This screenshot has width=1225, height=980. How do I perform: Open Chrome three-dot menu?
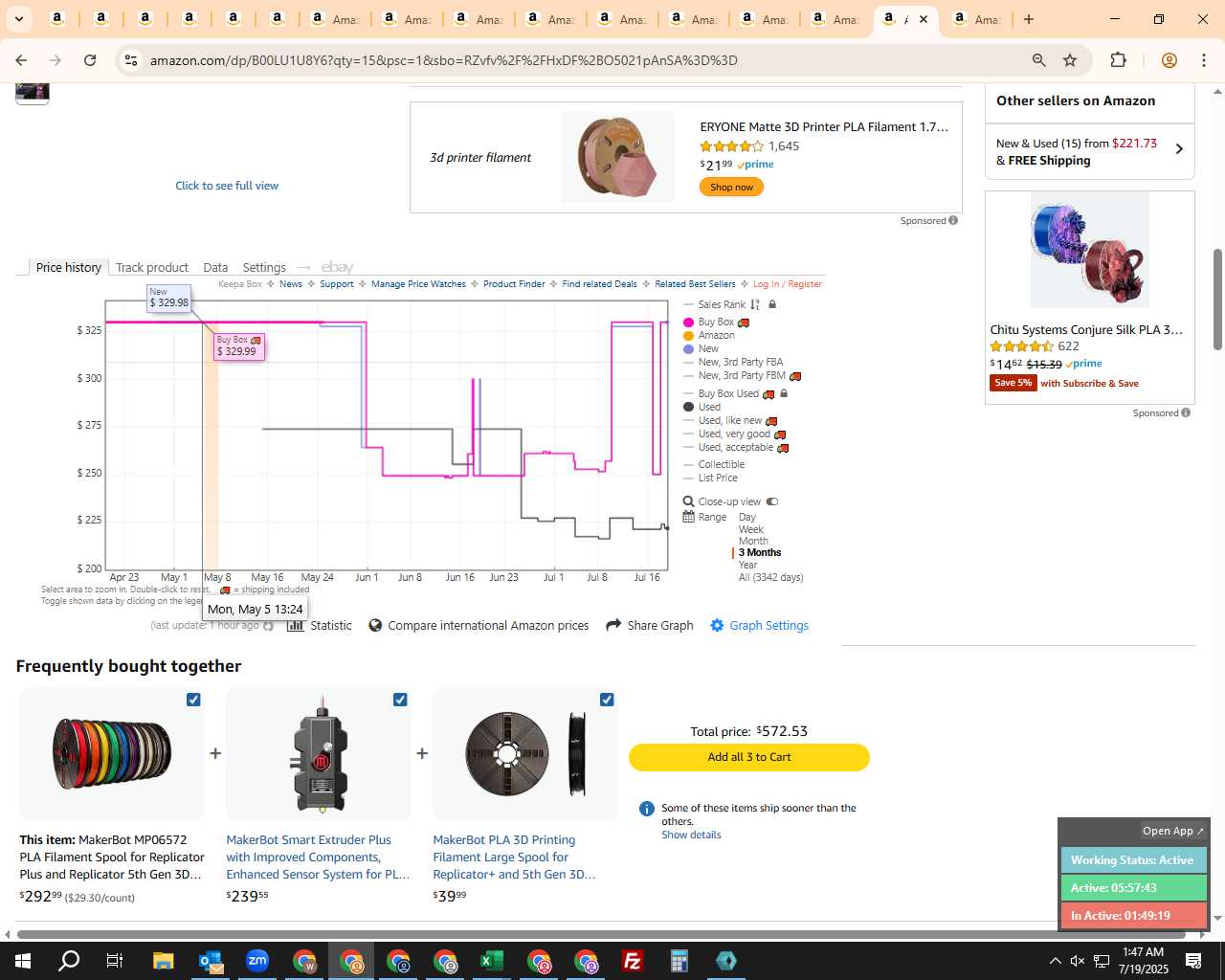click(1204, 60)
